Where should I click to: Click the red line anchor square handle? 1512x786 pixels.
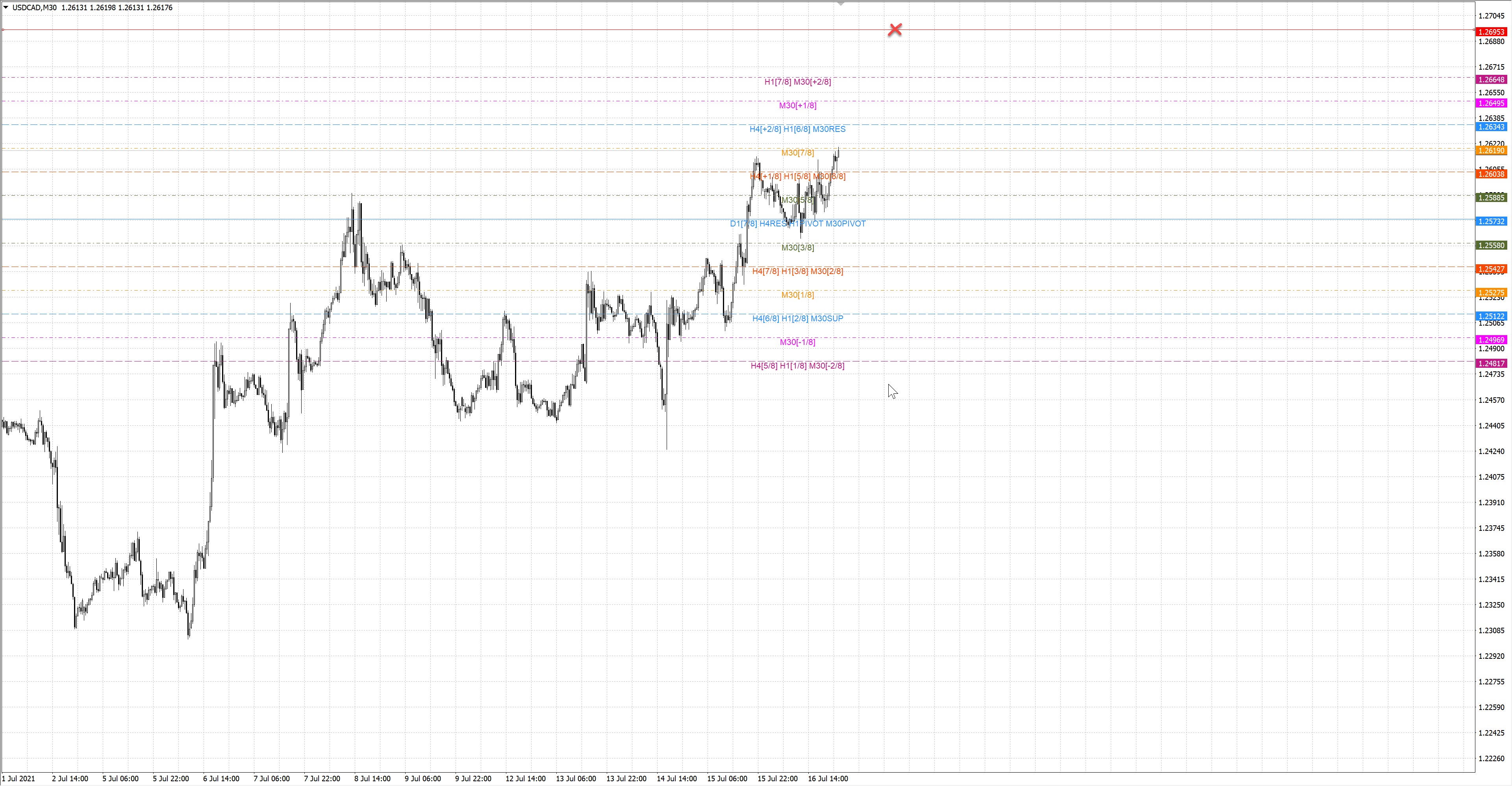tap(4, 30)
